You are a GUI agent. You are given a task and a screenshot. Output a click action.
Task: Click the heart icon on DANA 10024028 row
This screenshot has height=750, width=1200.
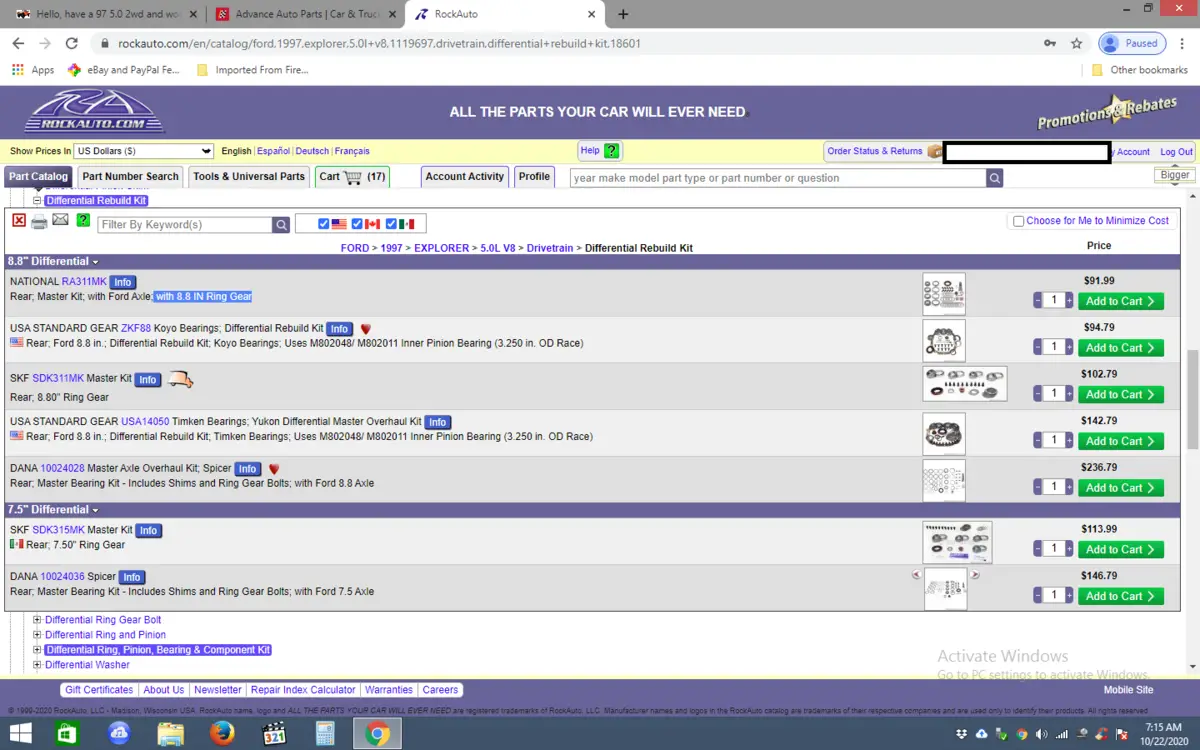[274, 469]
